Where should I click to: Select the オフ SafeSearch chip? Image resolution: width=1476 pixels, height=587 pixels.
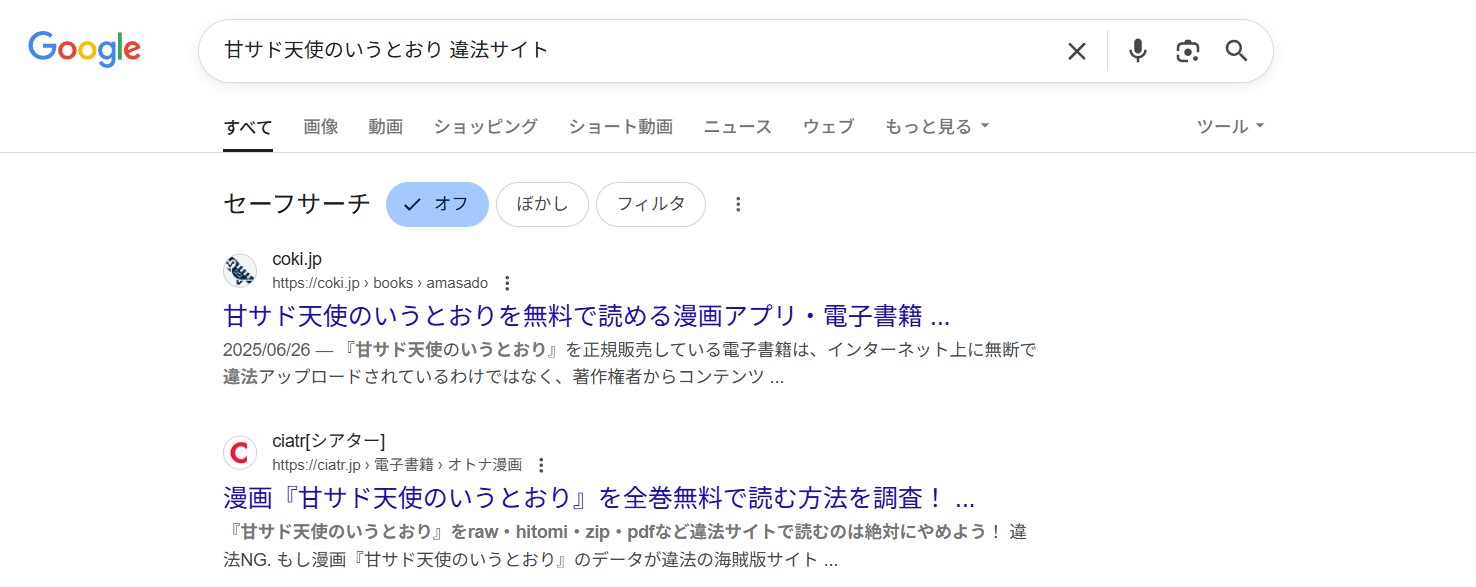[x=437, y=204]
